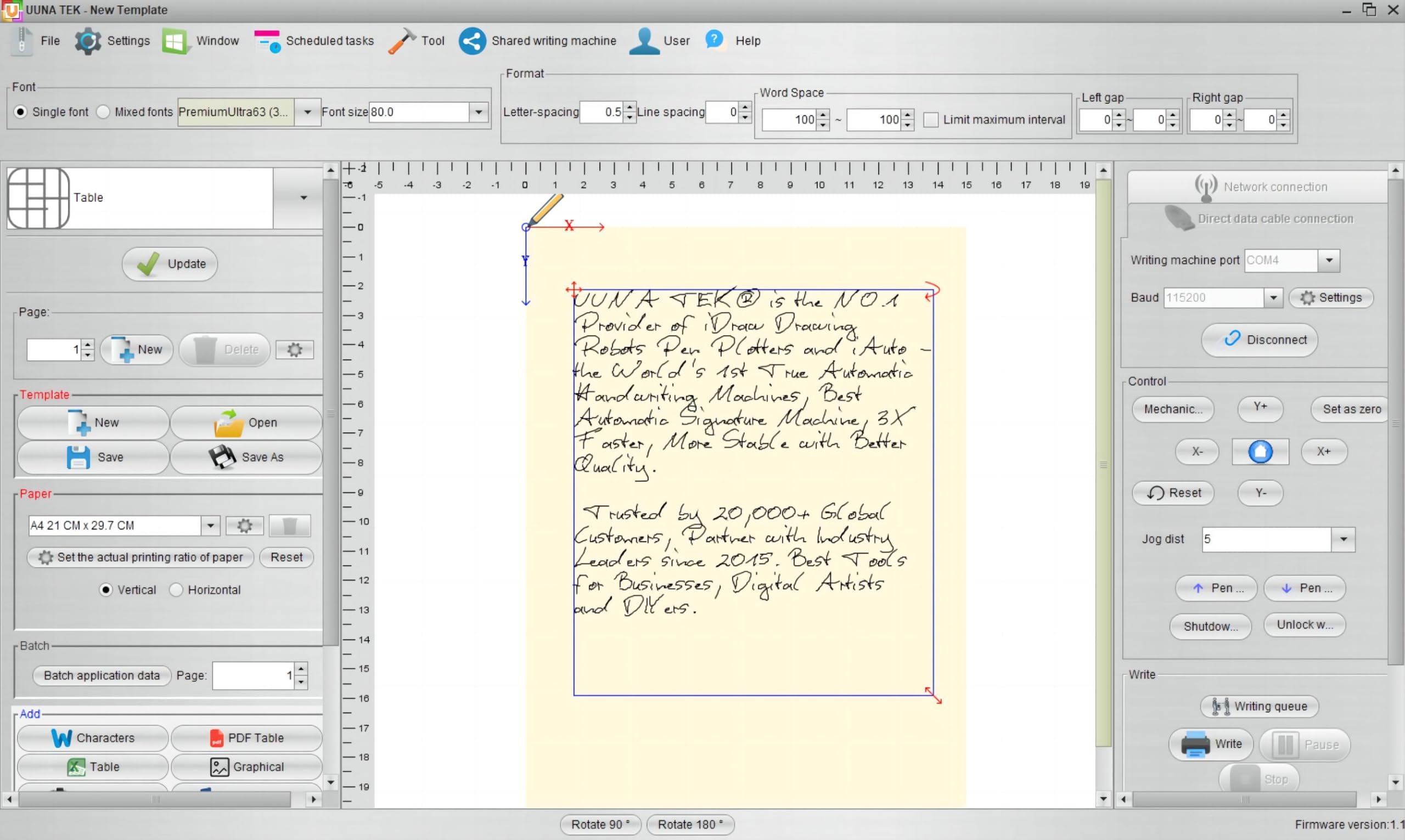Click the User profile icon
This screenshot has width=1405, height=840.
pyautogui.click(x=644, y=41)
